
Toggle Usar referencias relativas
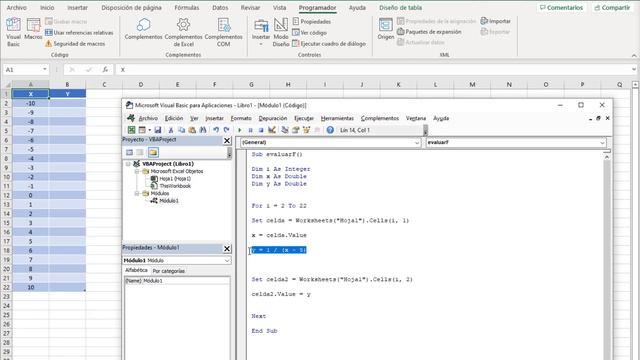[x=79, y=32]
